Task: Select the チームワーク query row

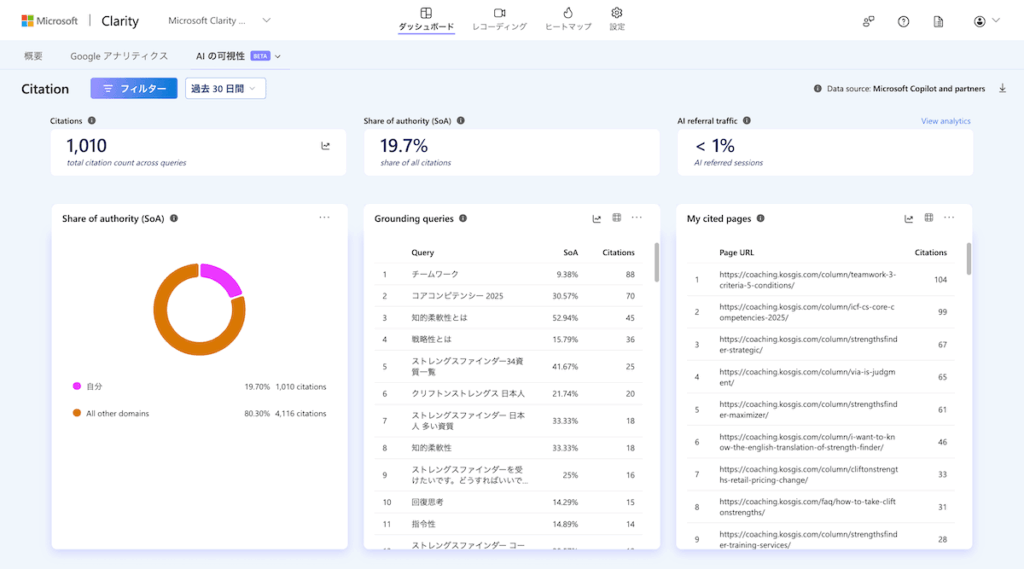Action: [x=509, y=274]
